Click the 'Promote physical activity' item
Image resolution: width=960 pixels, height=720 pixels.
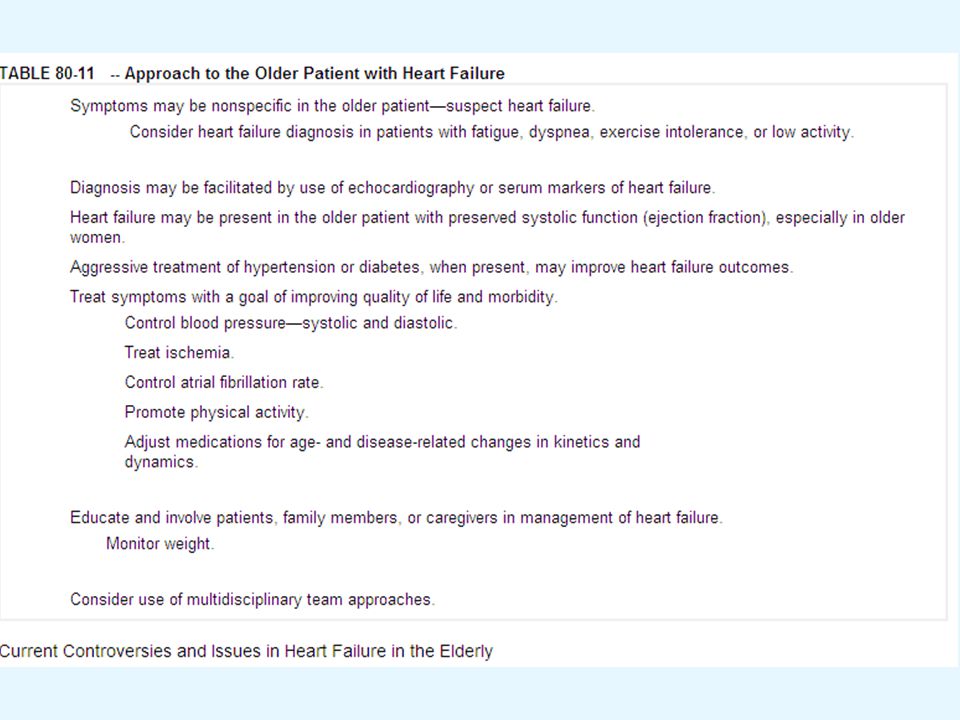coord(216,413)
